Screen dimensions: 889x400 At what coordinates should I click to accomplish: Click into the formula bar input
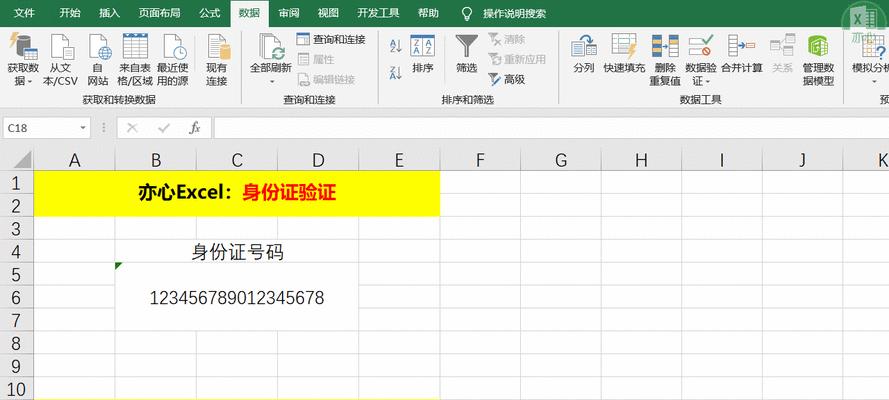(550, 128)
